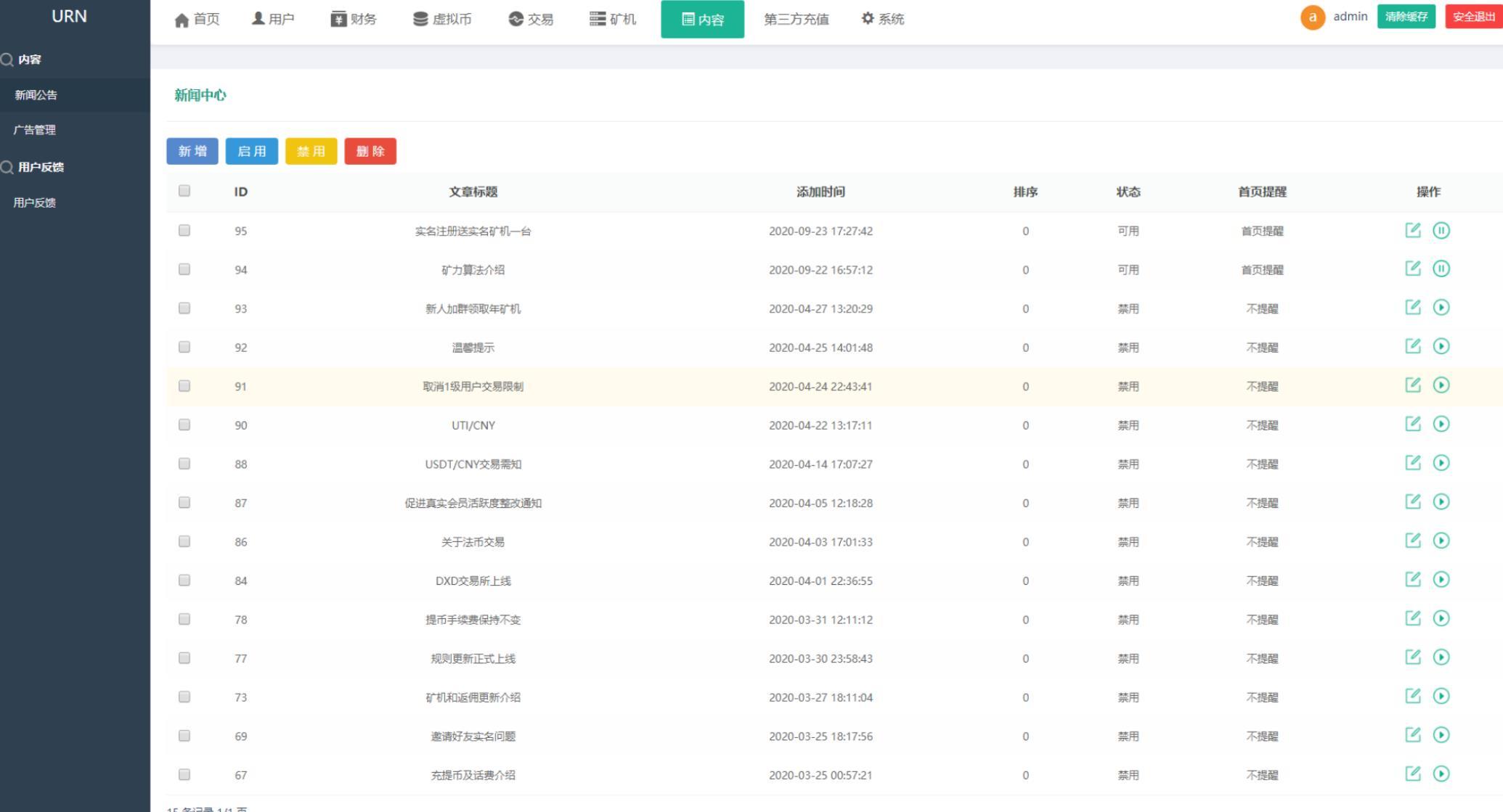Image resolution: width=1503 pixels, height=812 pixels.
Task: Mark the checkbox for article 67
Action: click(184, 774)
